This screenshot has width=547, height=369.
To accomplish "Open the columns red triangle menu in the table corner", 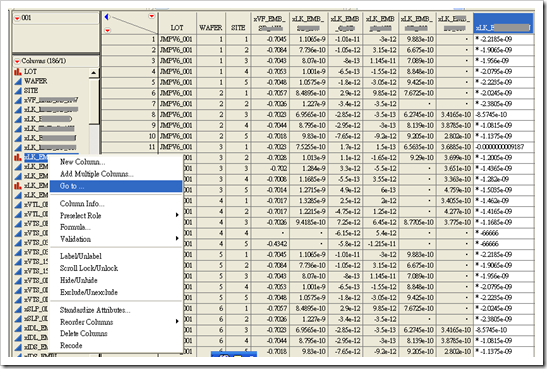I will pyautogui.click(x=151, y=16).
